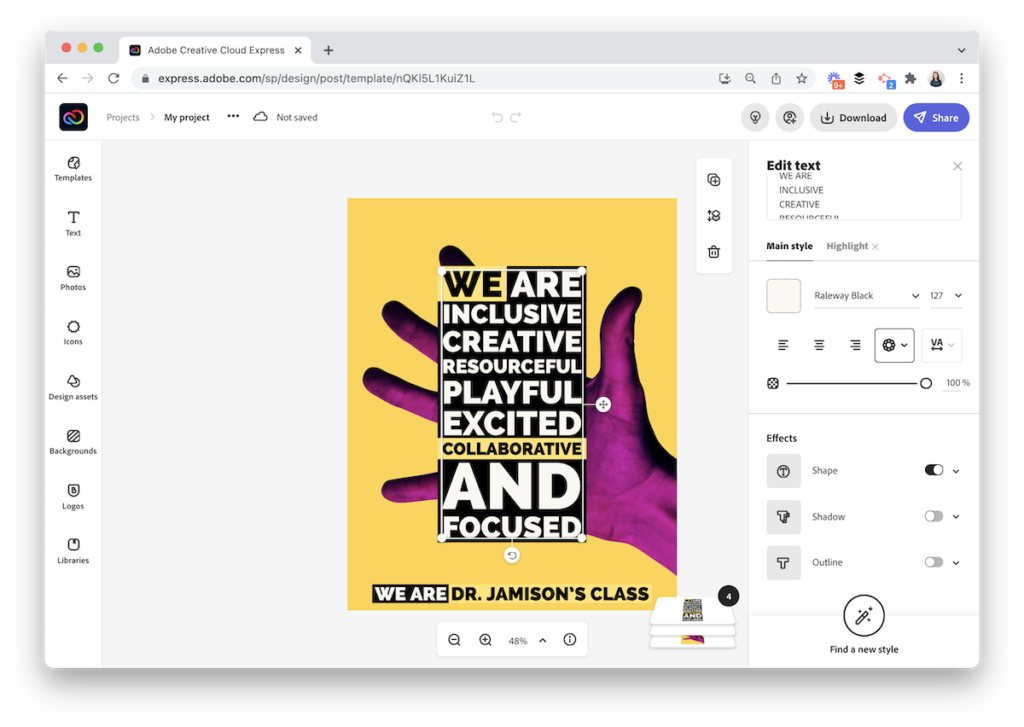
Task: Open the layer ordering tool
Action: (x=713, y=215)
